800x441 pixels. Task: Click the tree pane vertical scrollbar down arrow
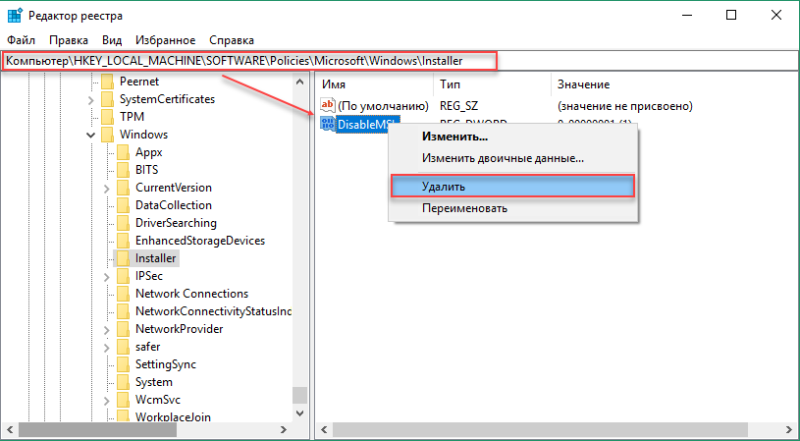click(x=300, y=413)
